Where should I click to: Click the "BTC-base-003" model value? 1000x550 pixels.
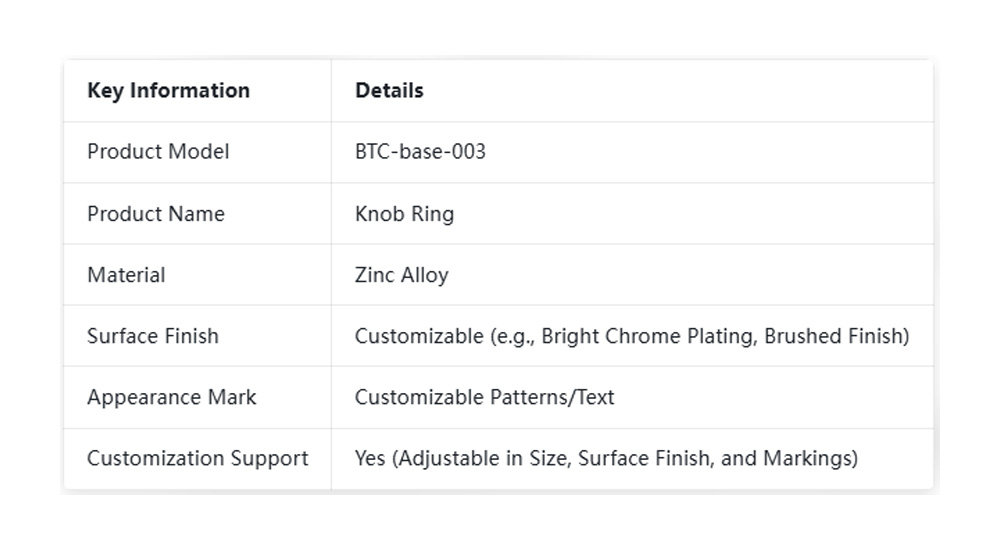[x=420, y=152]
